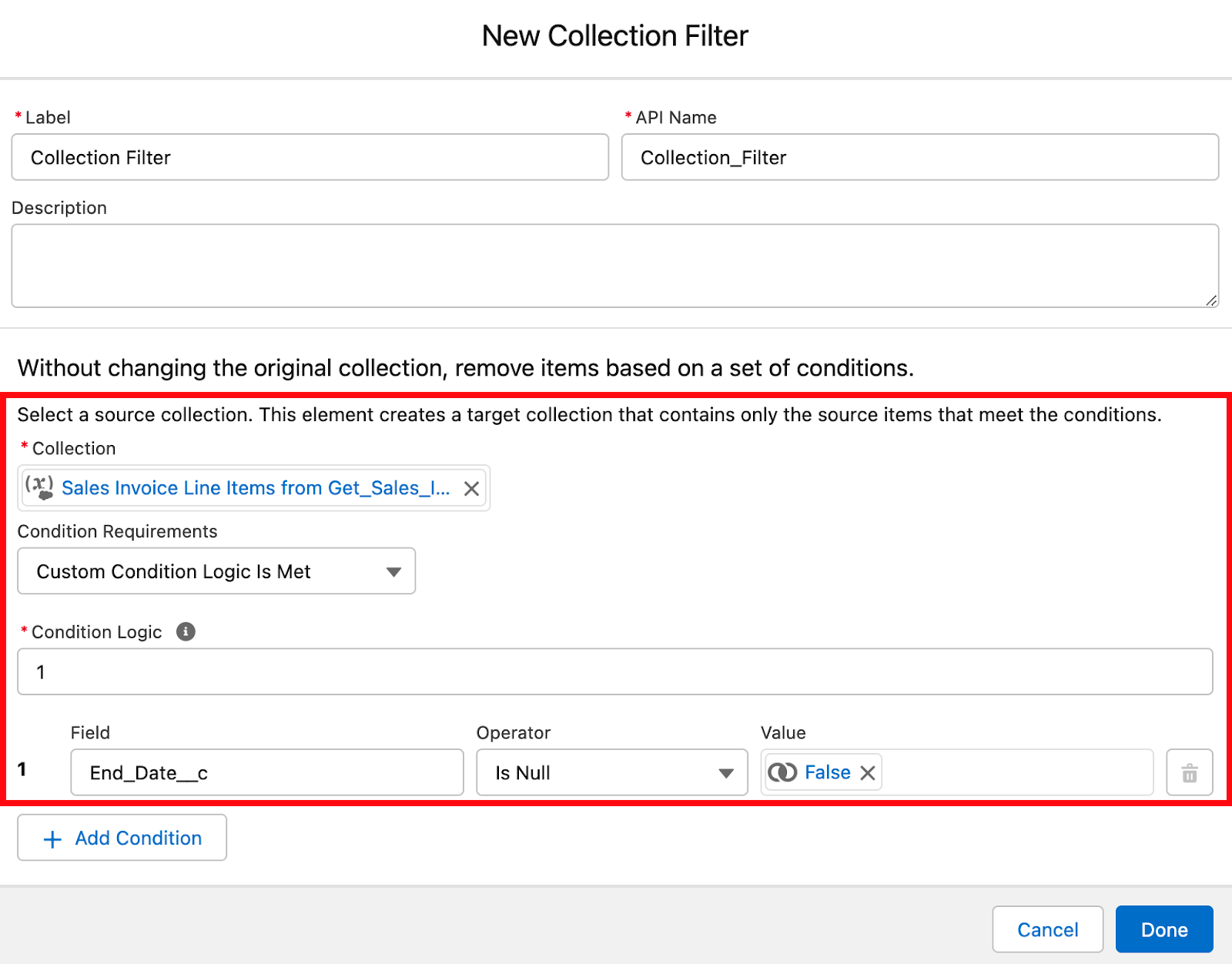
Task: Remove the selected collection with the X icon
Action: pyautogui.click(x=471, y=487)
